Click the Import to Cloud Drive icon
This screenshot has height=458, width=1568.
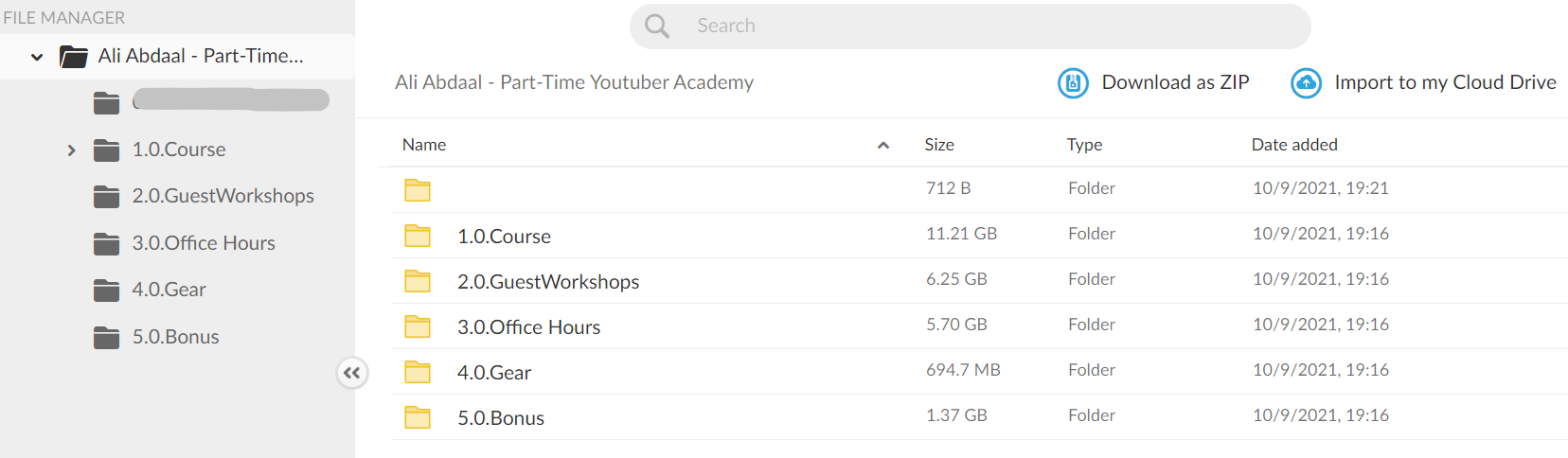[1306, 83]
